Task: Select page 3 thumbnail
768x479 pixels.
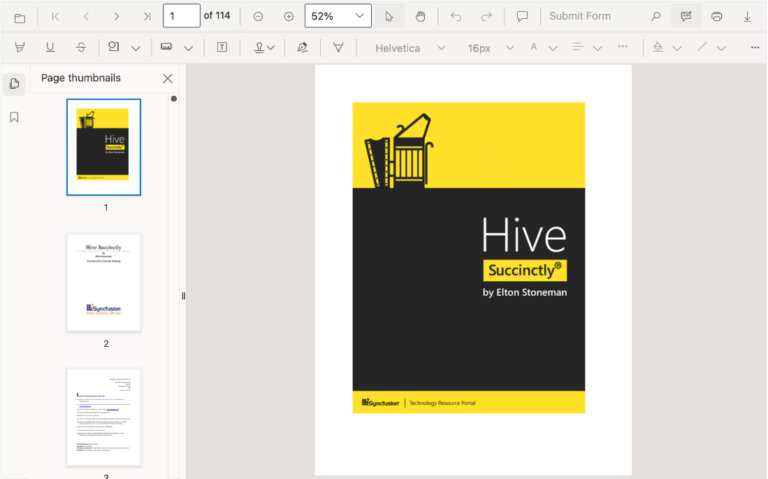Action: [x=104, y=417]
